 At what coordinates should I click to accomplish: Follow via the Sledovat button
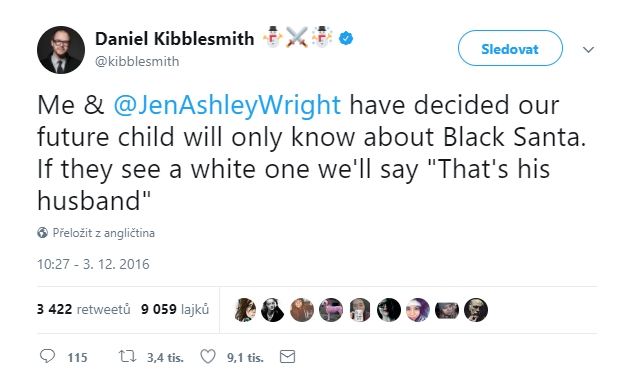[x=510, y=48]
